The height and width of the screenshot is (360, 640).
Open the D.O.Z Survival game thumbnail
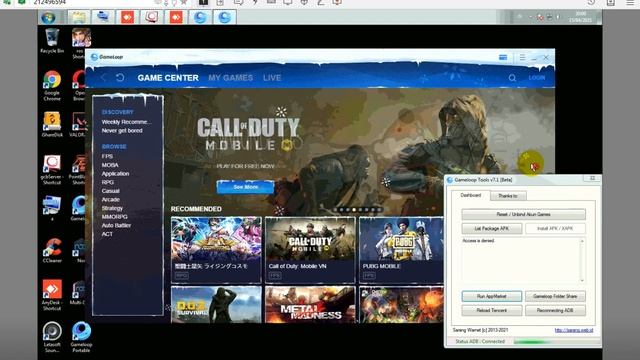216,304
